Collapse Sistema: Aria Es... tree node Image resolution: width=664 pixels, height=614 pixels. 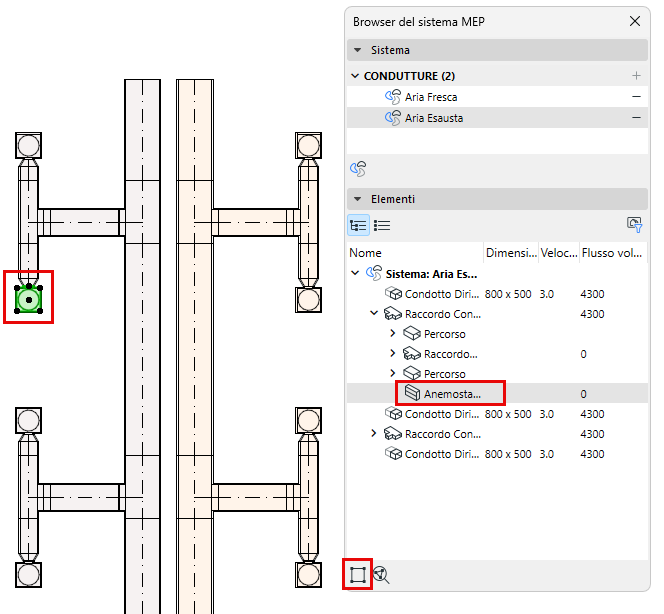(x=355, y=273)
